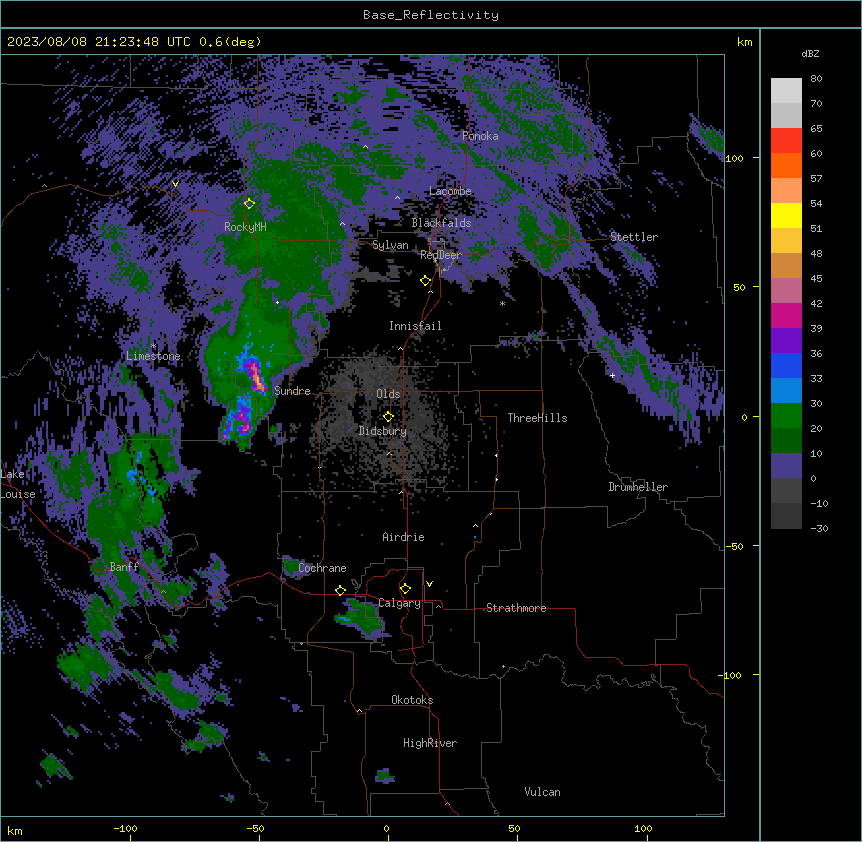Click the yellow marker below RedDeer
Screen dimensions: 862x842
(426, 281)
